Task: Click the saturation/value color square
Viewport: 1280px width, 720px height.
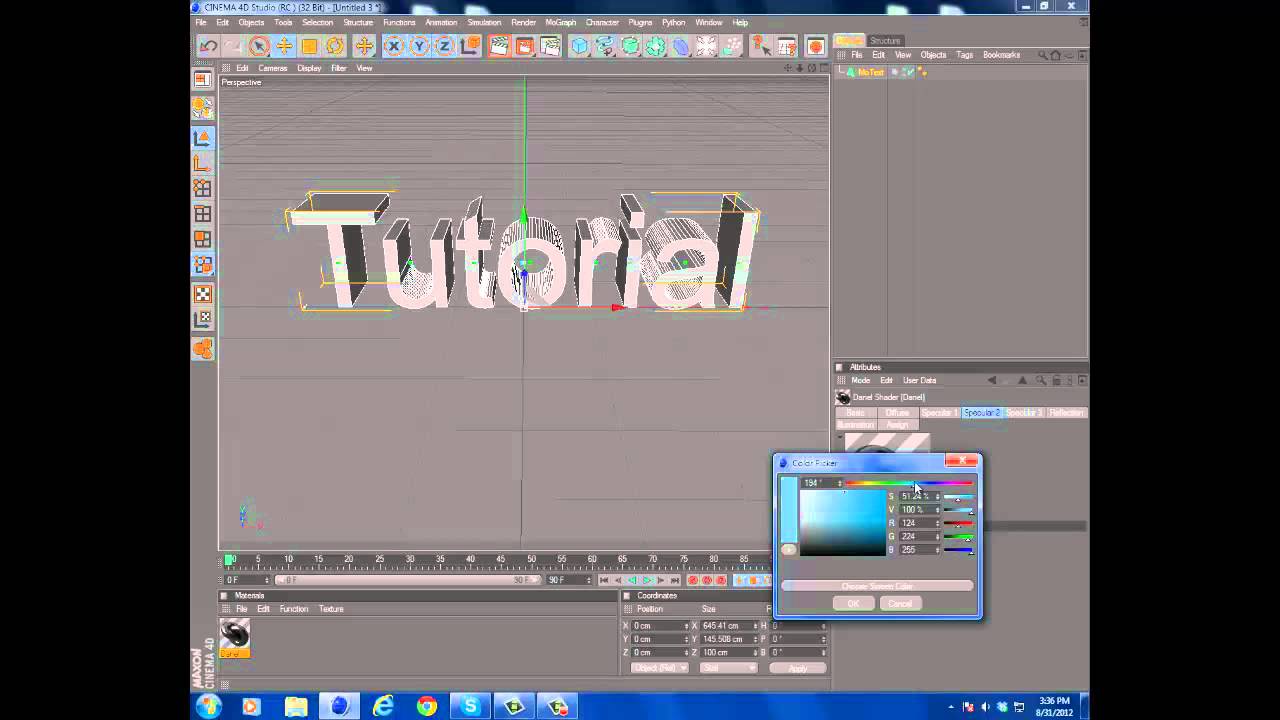Action: [843, 524]
